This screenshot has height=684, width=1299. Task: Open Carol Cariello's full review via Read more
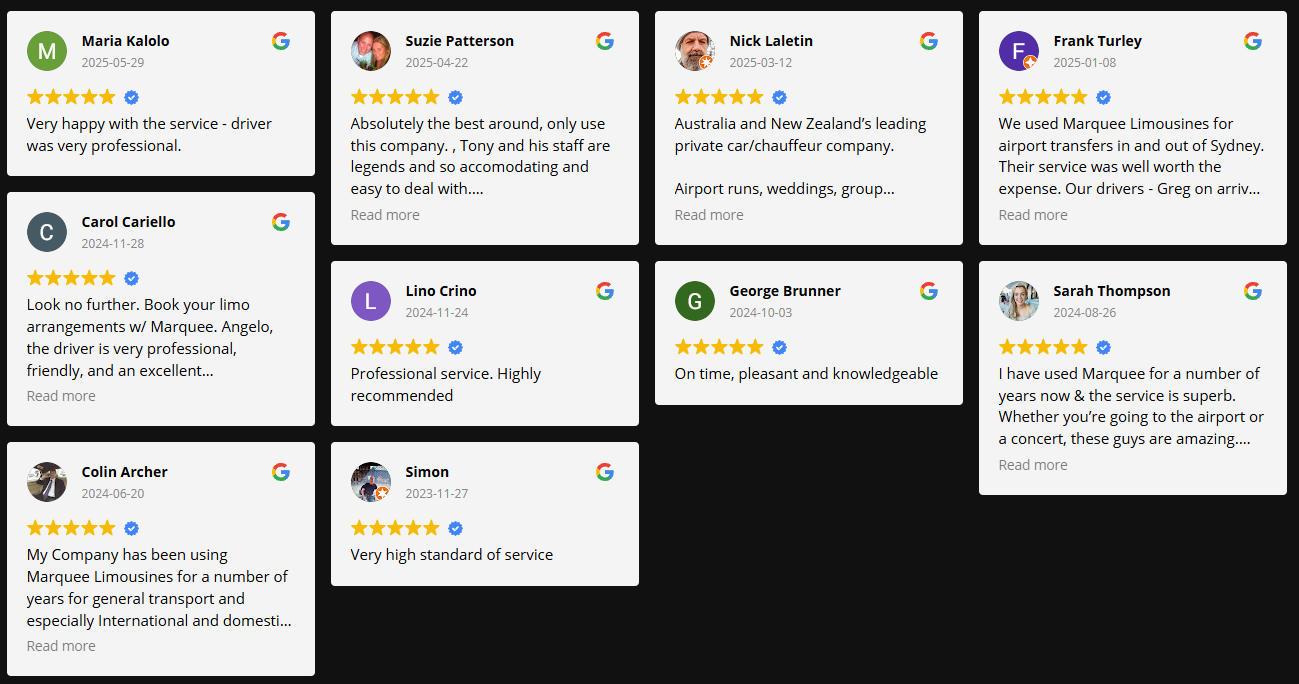coord(61,395)
